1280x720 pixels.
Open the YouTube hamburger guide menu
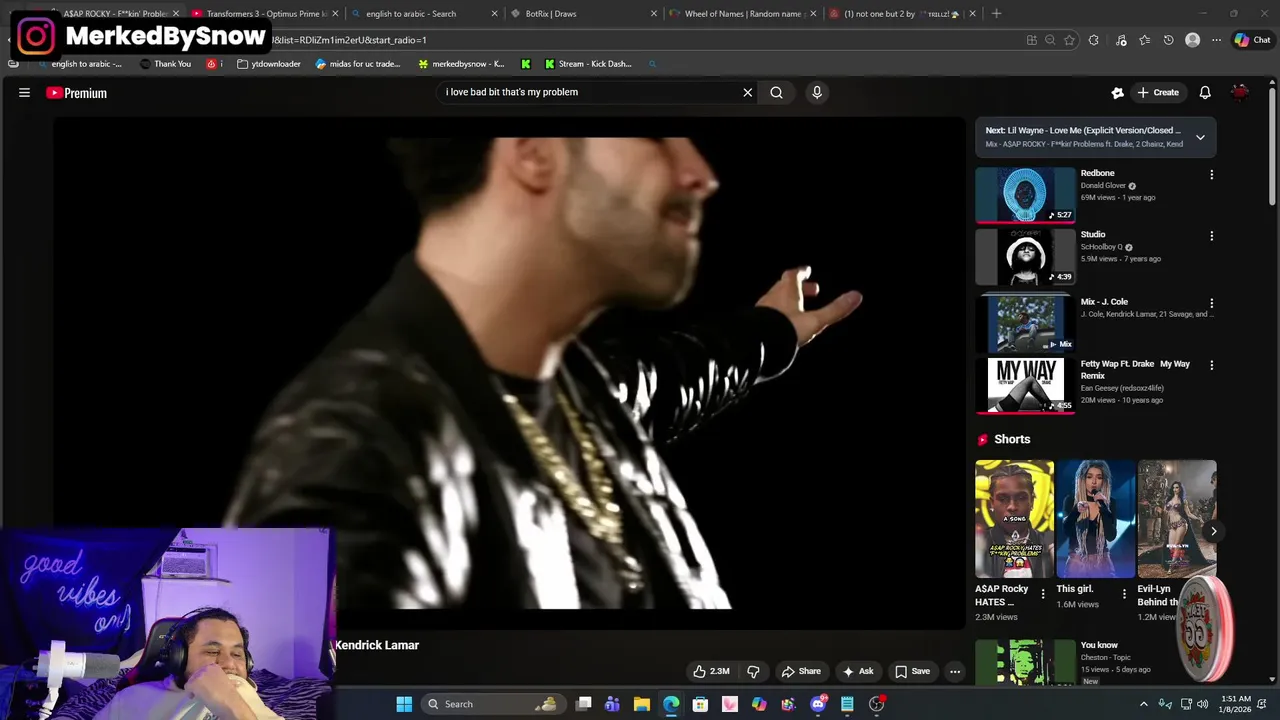24,93
